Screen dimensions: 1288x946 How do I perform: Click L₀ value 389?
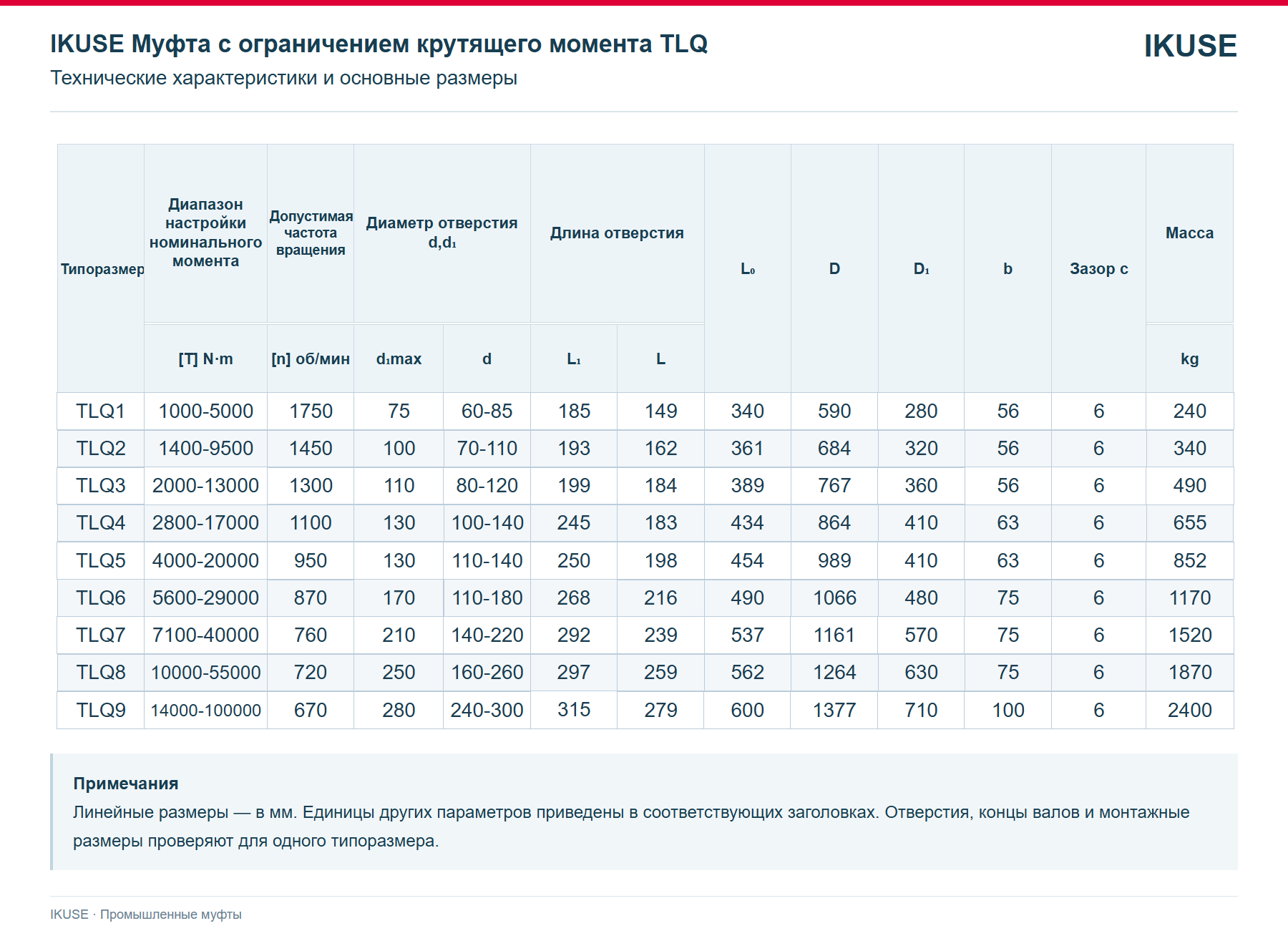tap(747, 485)
